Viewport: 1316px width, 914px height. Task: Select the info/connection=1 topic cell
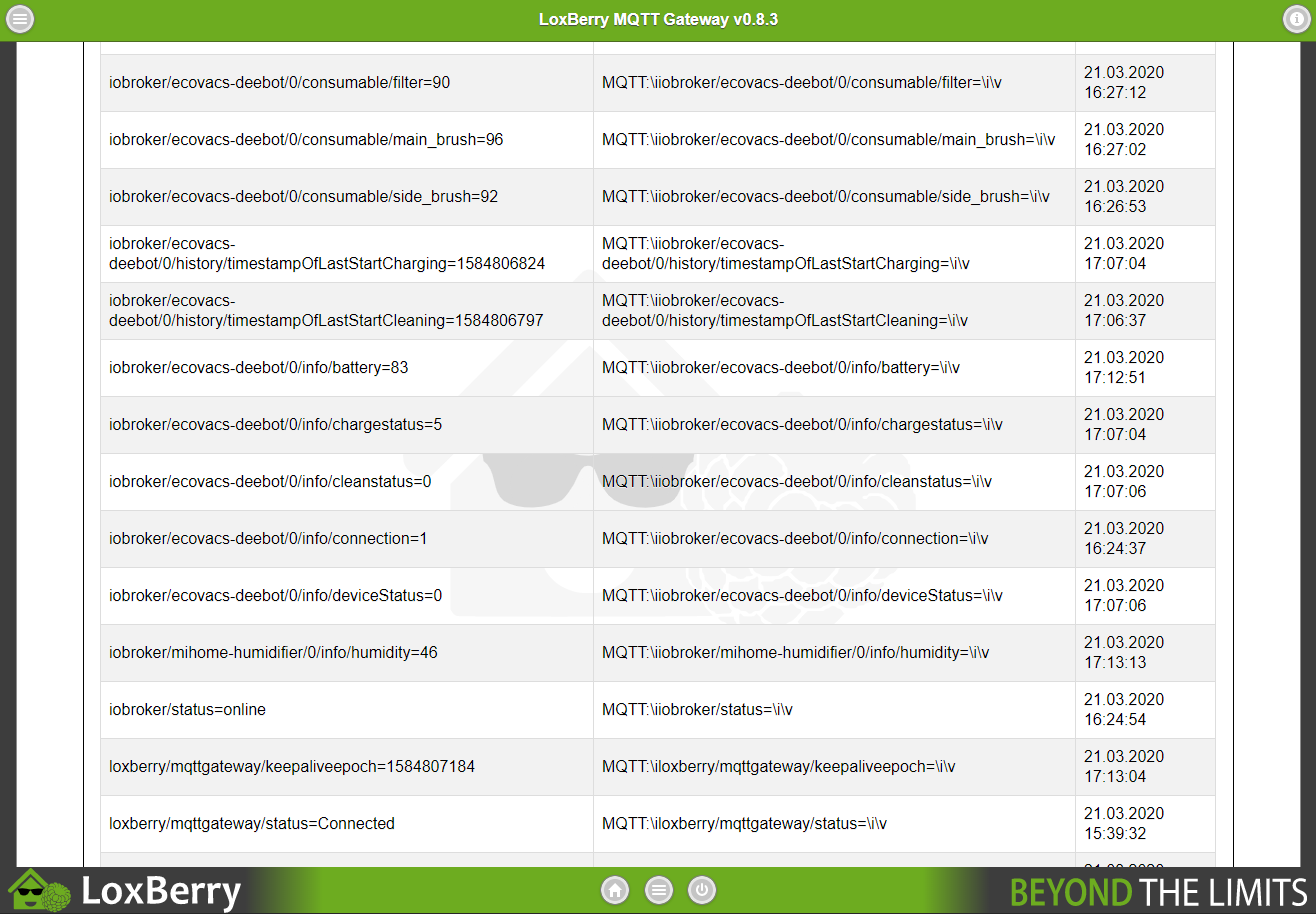347,539
